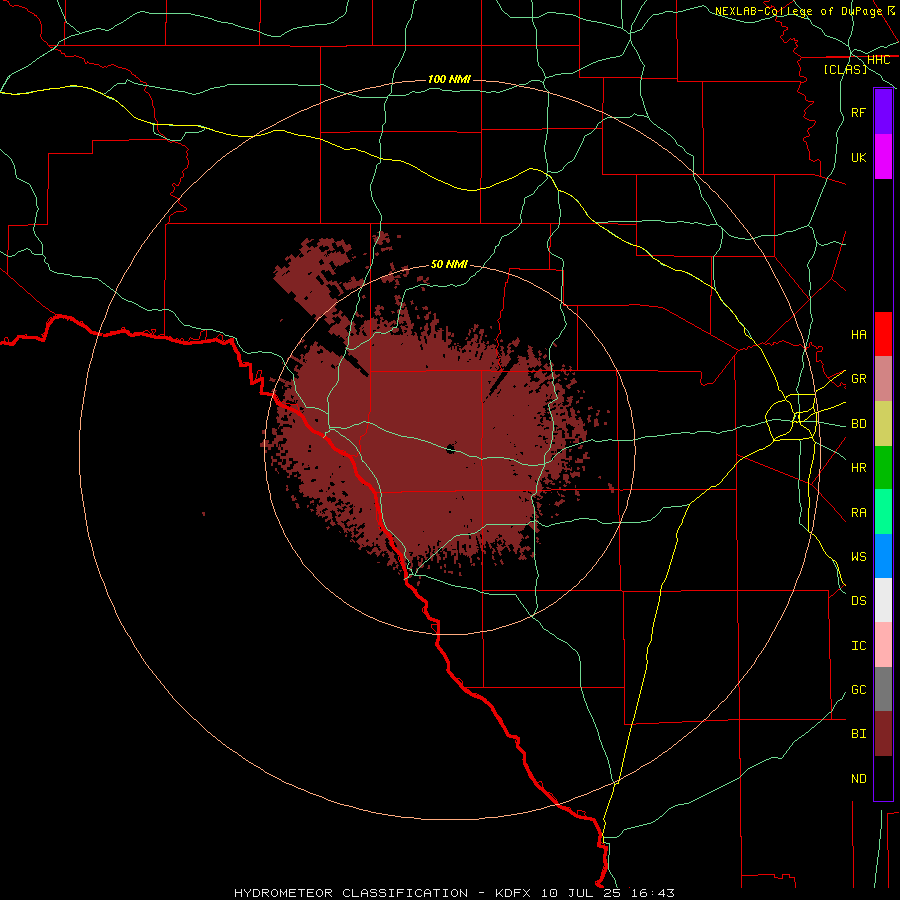Image resolution: width=900 pixels, height=900 pixels.
Task: Click the white DS legend swatch
Action: point(883,600)
